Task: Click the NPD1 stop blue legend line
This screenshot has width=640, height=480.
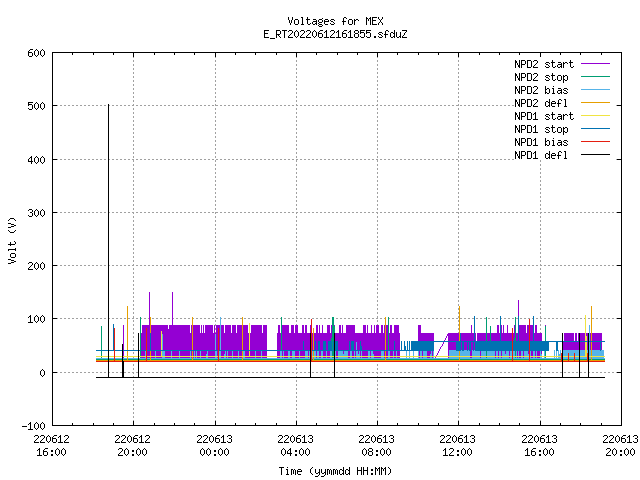Action: [595, 129]
